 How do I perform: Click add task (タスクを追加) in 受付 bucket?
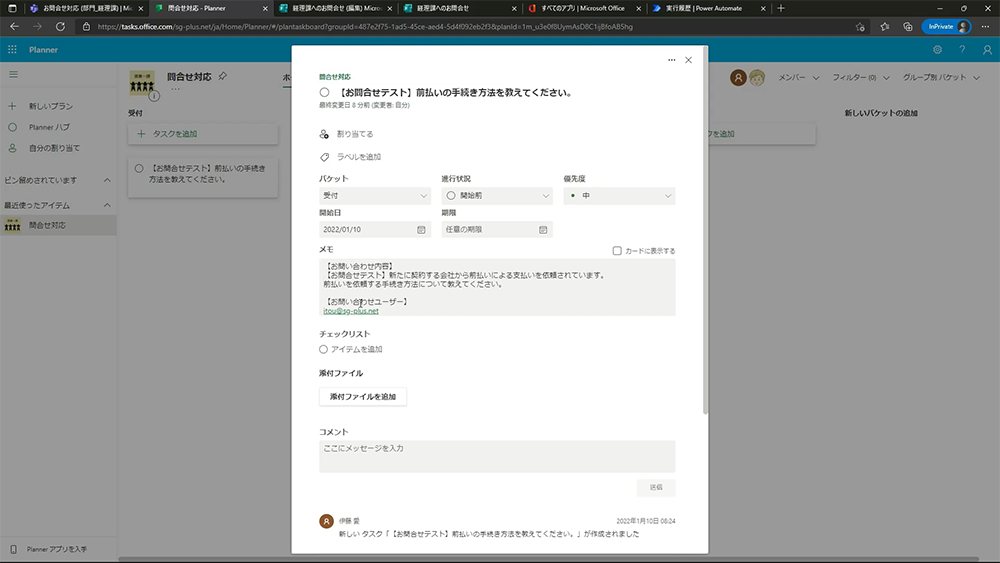[203, 134]
